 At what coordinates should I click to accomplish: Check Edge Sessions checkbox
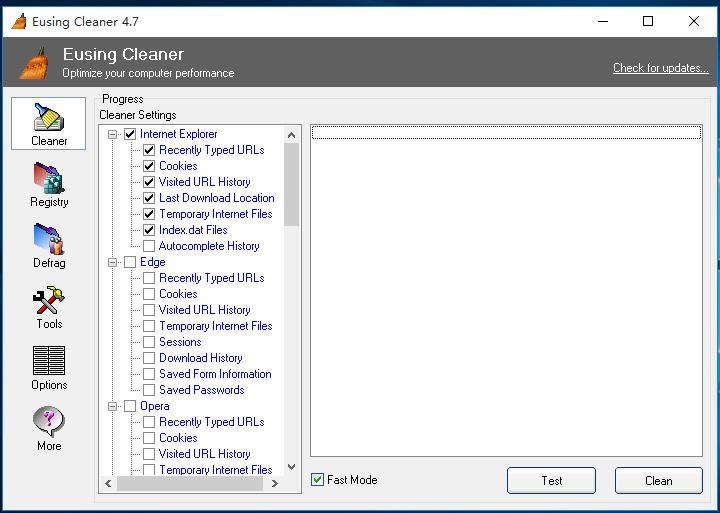click(149, 342)
